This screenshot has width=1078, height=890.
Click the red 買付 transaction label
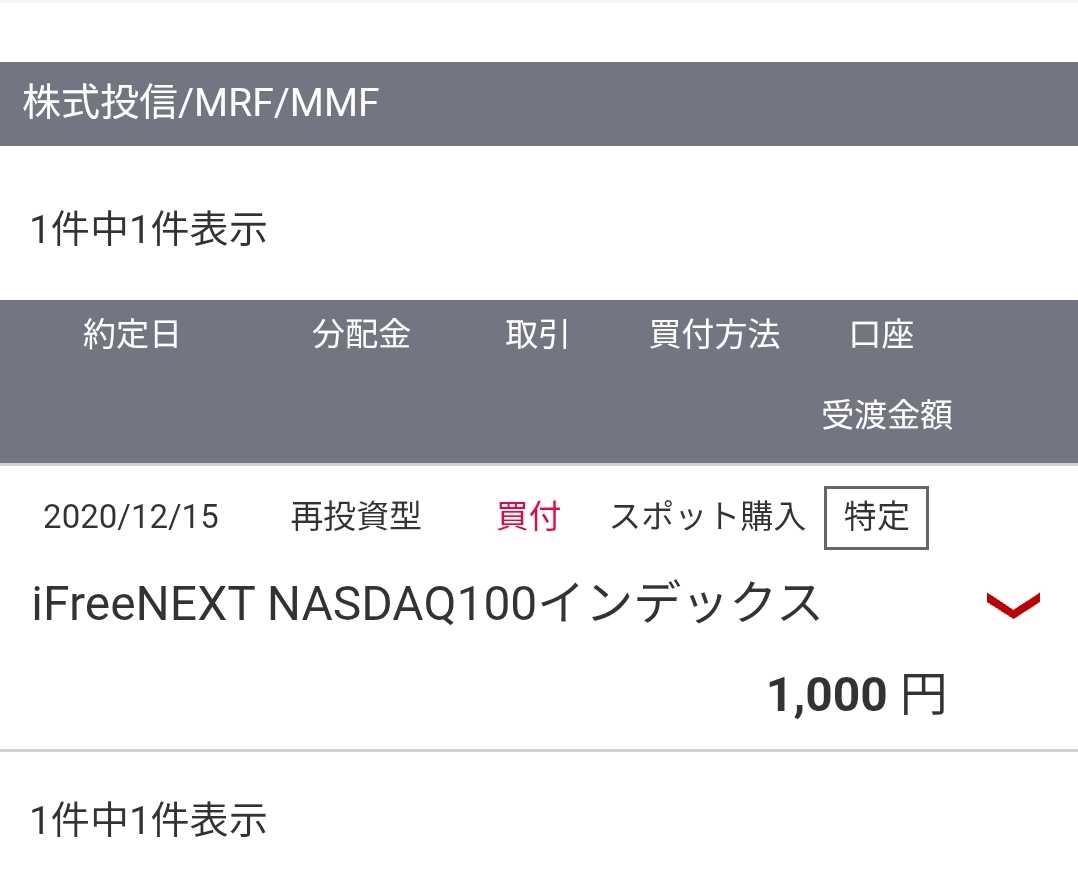coord(528,517)
